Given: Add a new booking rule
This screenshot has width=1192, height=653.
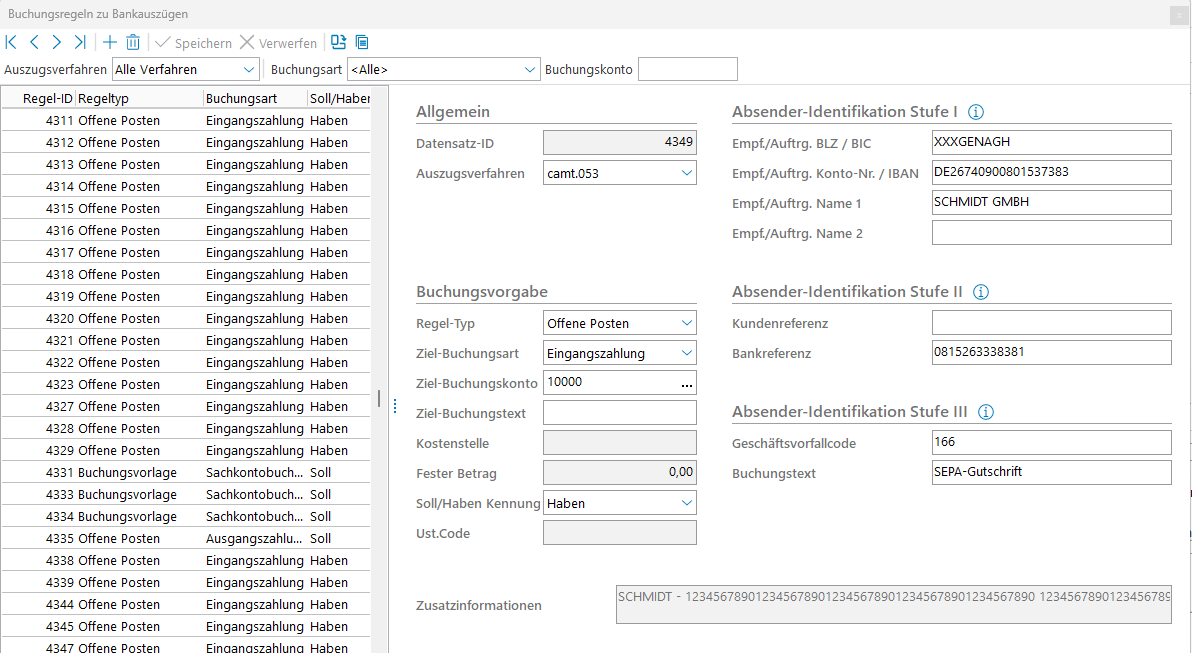Looking at the screenshot, I should coord(110,43).
